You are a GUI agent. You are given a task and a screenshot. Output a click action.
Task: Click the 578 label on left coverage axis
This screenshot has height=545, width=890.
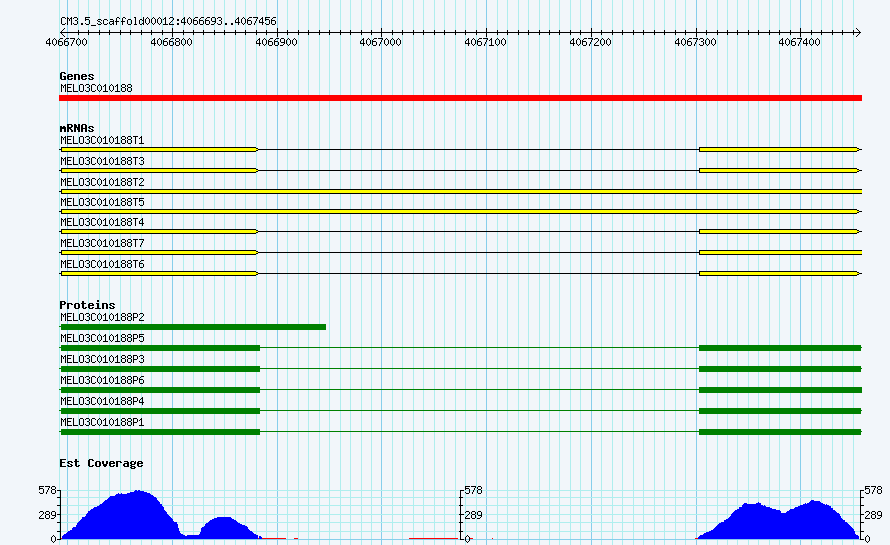(x=47, y=490)
